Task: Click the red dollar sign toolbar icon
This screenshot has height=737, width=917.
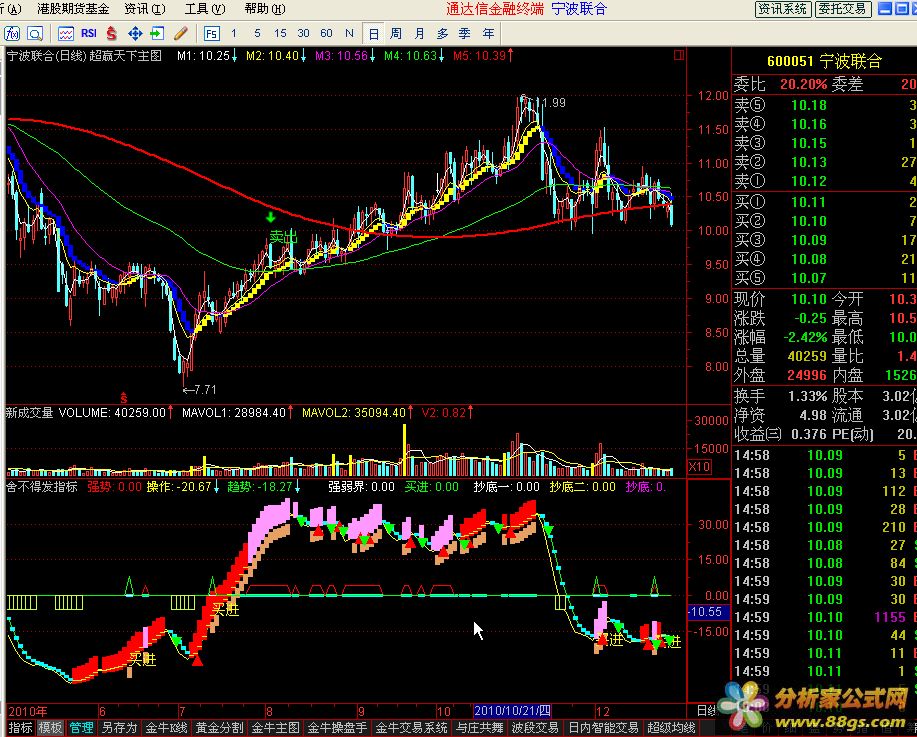Action: [x=112, y=34]
